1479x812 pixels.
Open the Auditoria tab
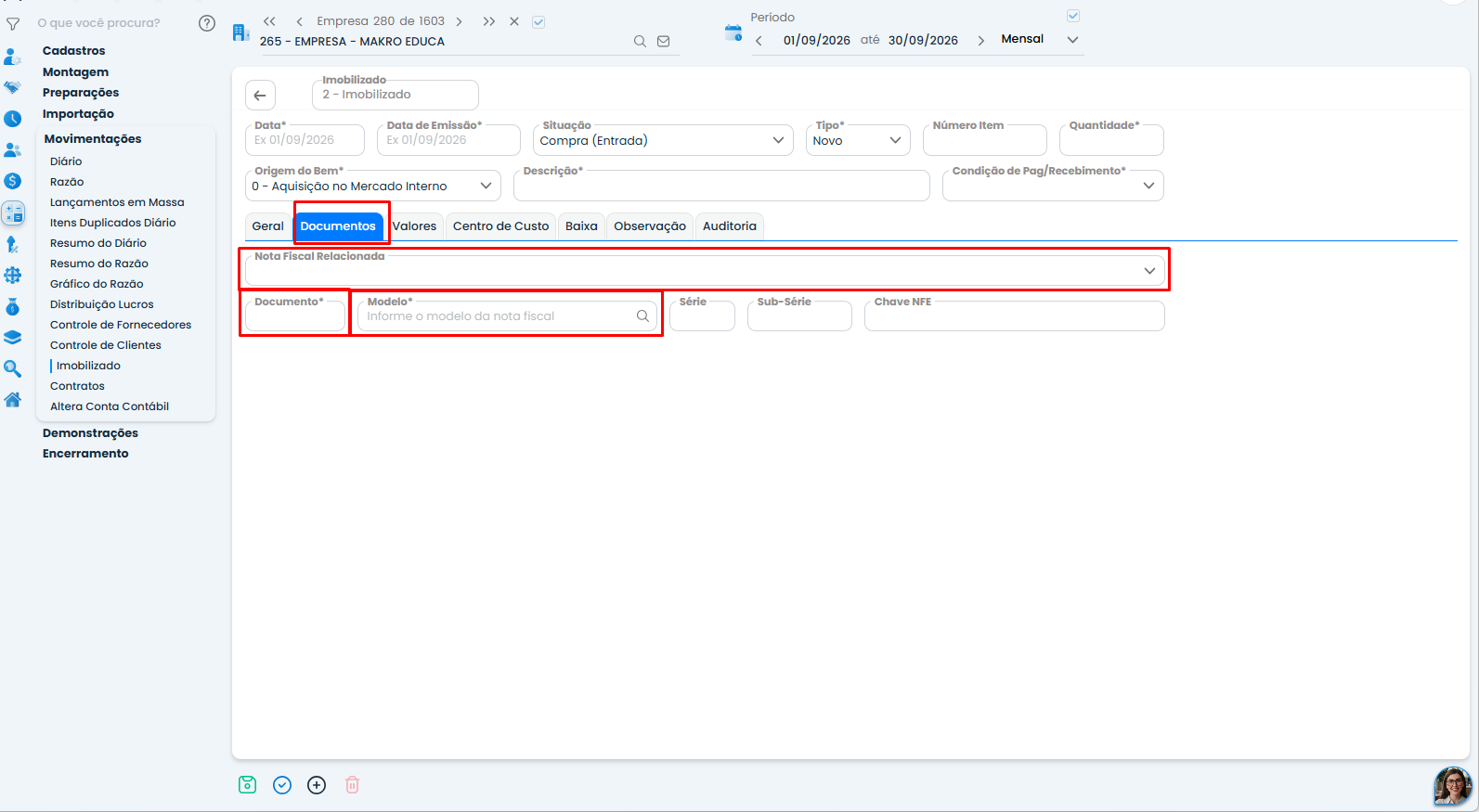pos(730,226)
